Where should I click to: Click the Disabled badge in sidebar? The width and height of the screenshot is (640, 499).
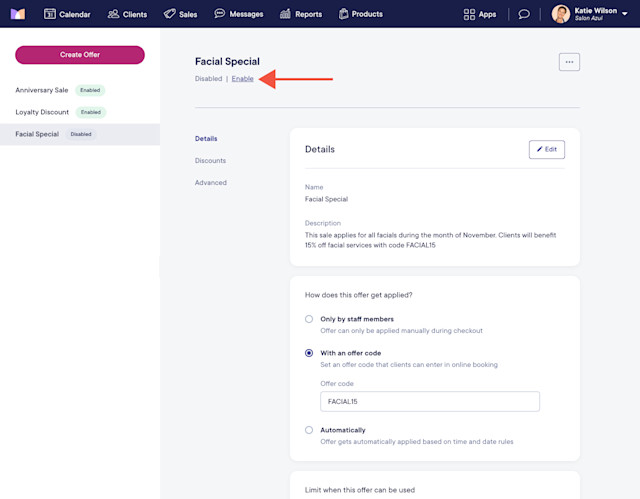[x=81, y=134]
